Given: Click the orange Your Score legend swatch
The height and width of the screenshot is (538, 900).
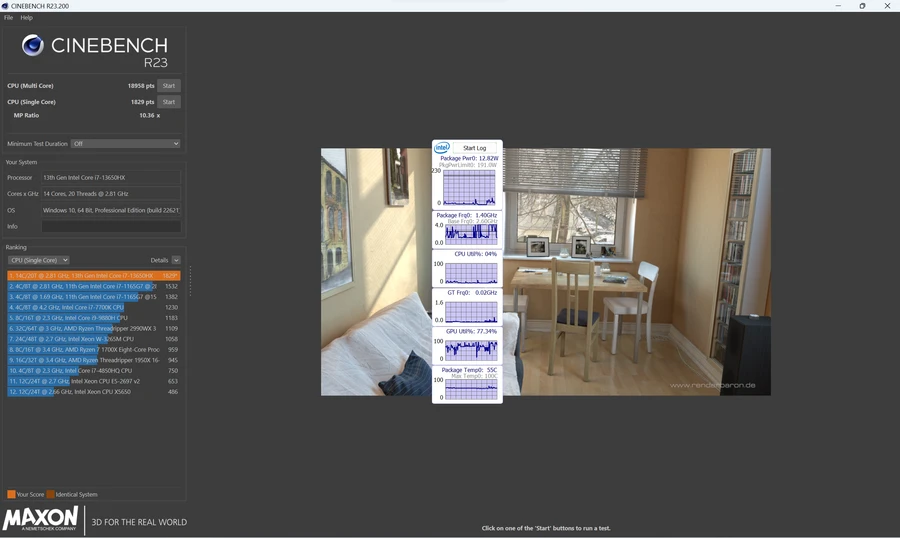Looking at the screenshot, I should [11, 494].
